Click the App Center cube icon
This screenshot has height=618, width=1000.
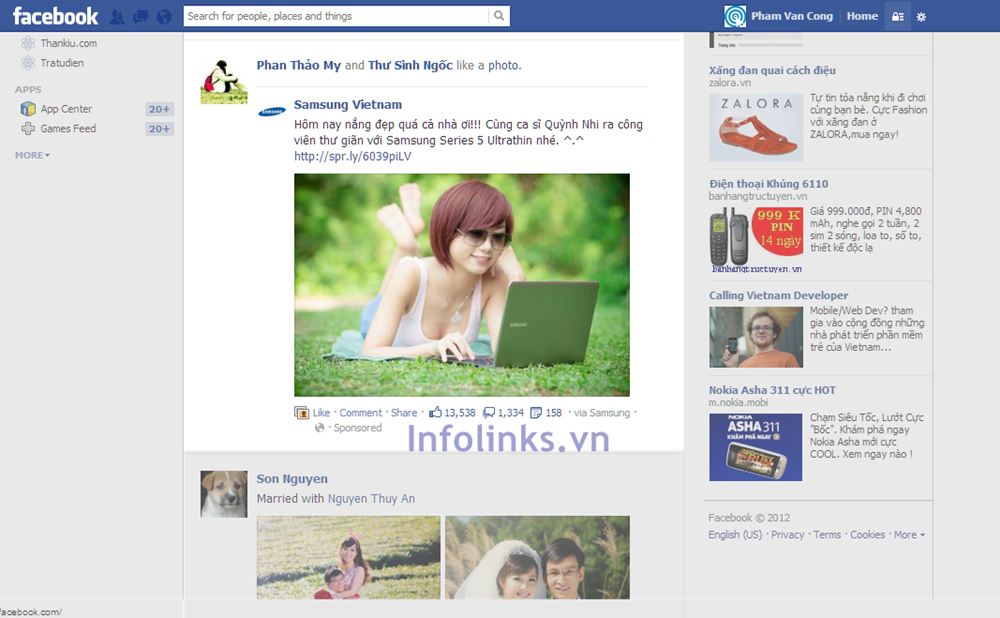(x=27, y=109)
